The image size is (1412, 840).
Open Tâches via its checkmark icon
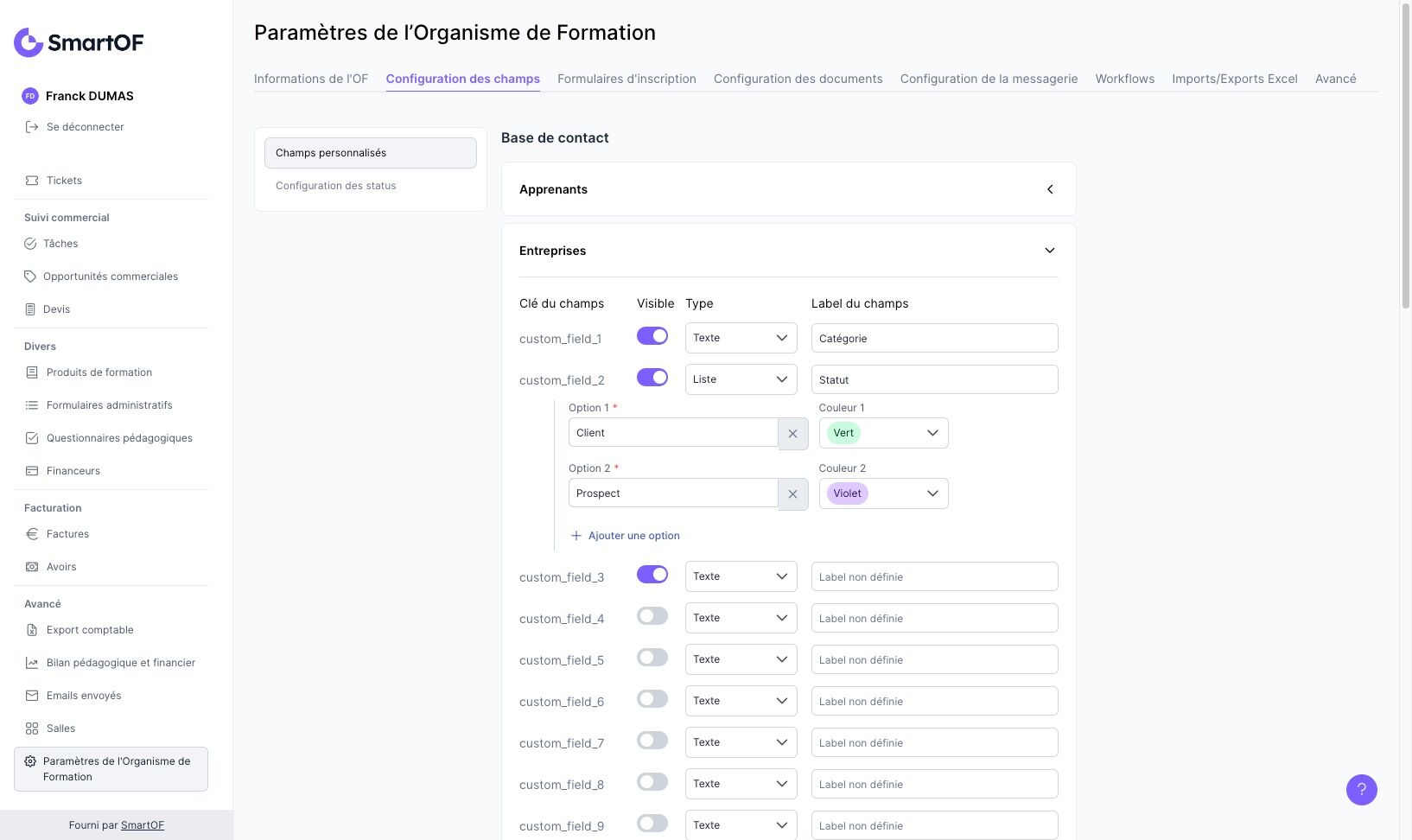pyautogui.click(x=30, y=244)
